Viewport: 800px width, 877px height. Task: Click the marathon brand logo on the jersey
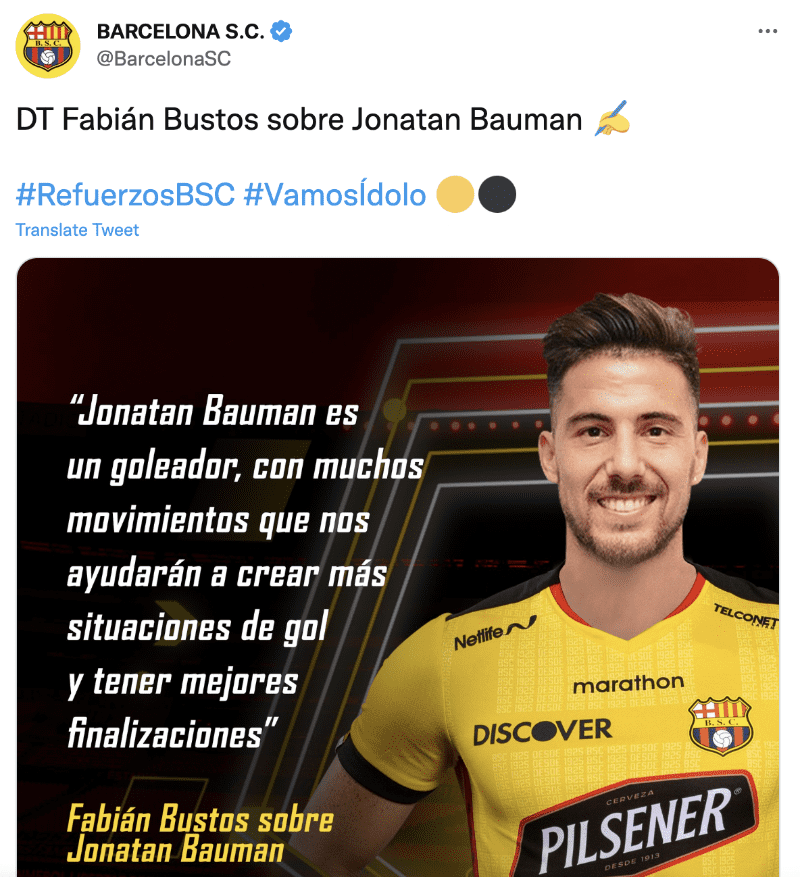[x=628, y=683]
